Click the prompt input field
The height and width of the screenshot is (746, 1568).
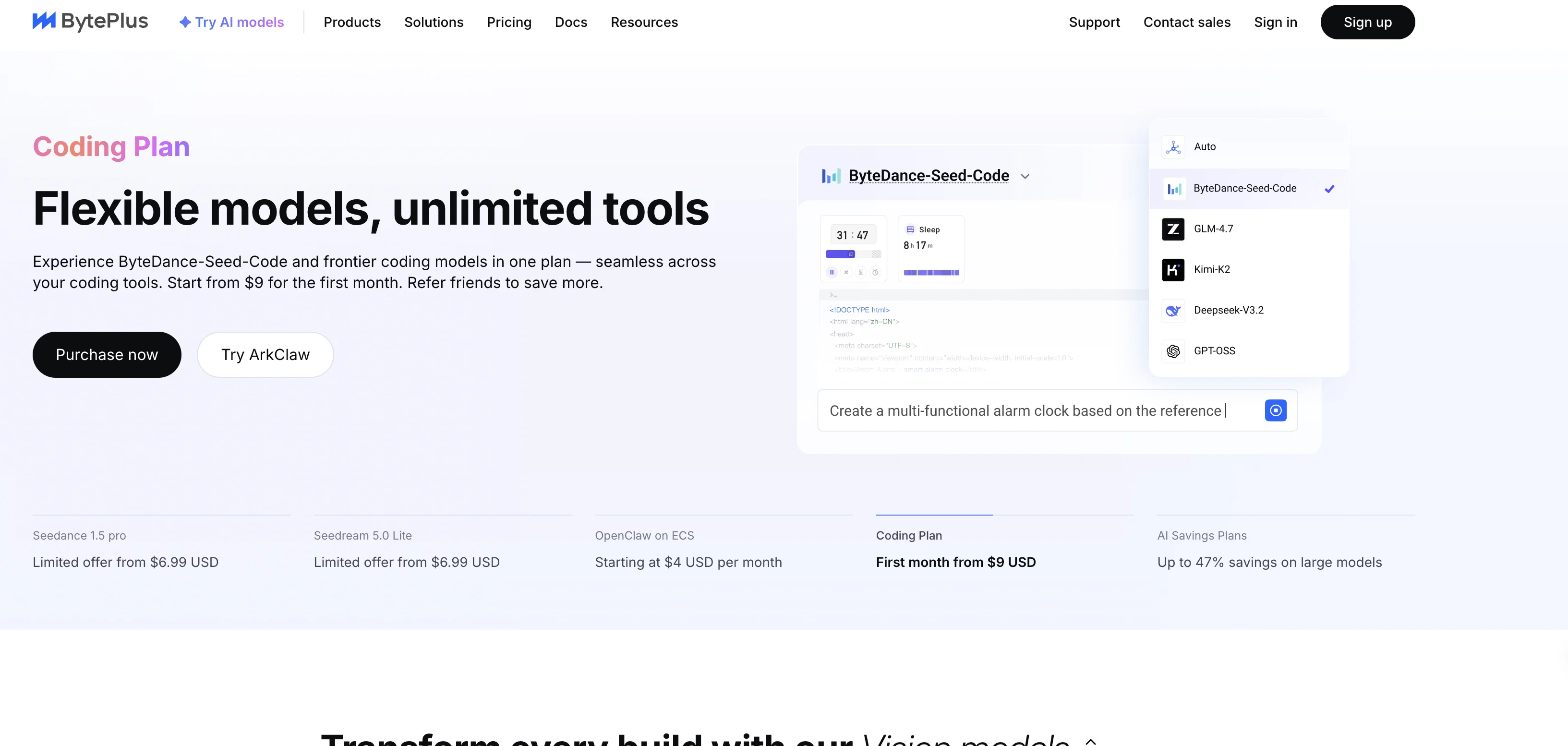(1057, 411)
